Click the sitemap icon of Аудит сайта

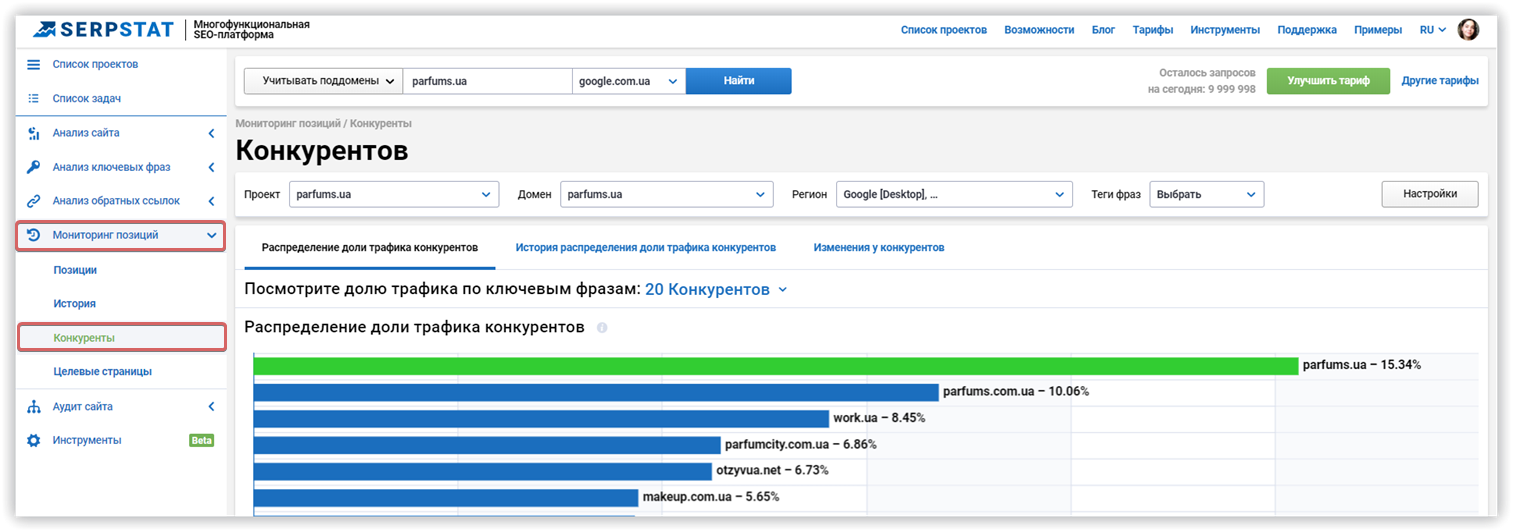pyautogui.click(x=33, y=407)
